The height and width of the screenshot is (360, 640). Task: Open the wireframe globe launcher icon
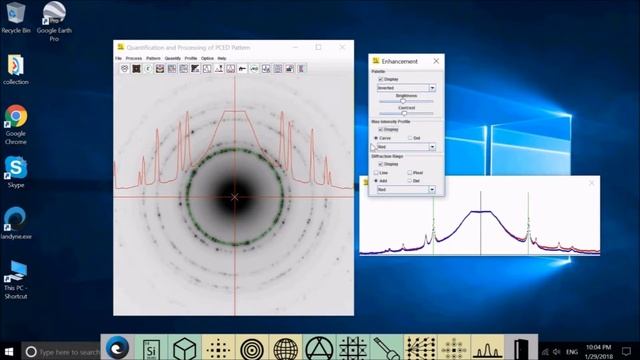(285, 349)
